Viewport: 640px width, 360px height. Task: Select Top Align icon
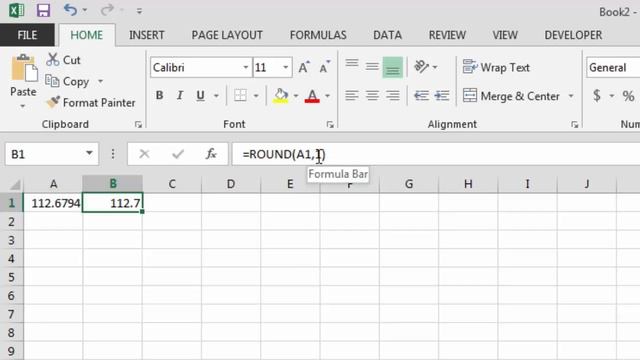(352, 63)
